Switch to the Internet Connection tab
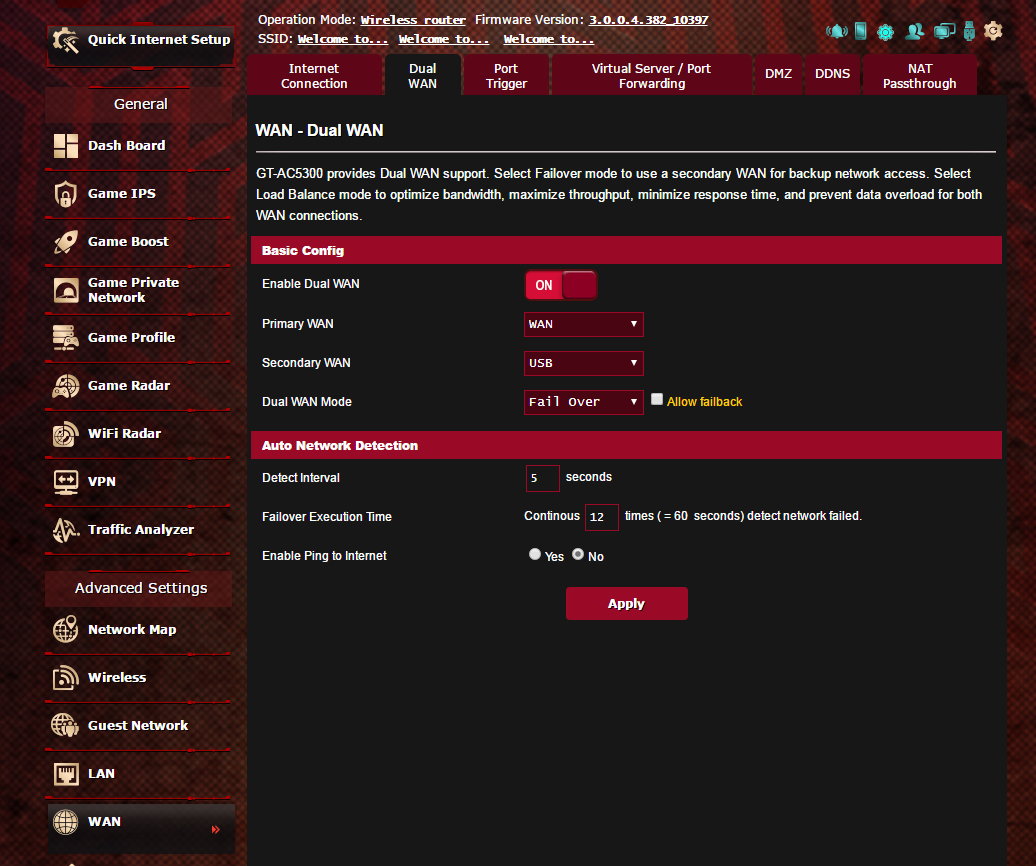The width and height of the screenshot is (1036, 866). click(314, 76)
